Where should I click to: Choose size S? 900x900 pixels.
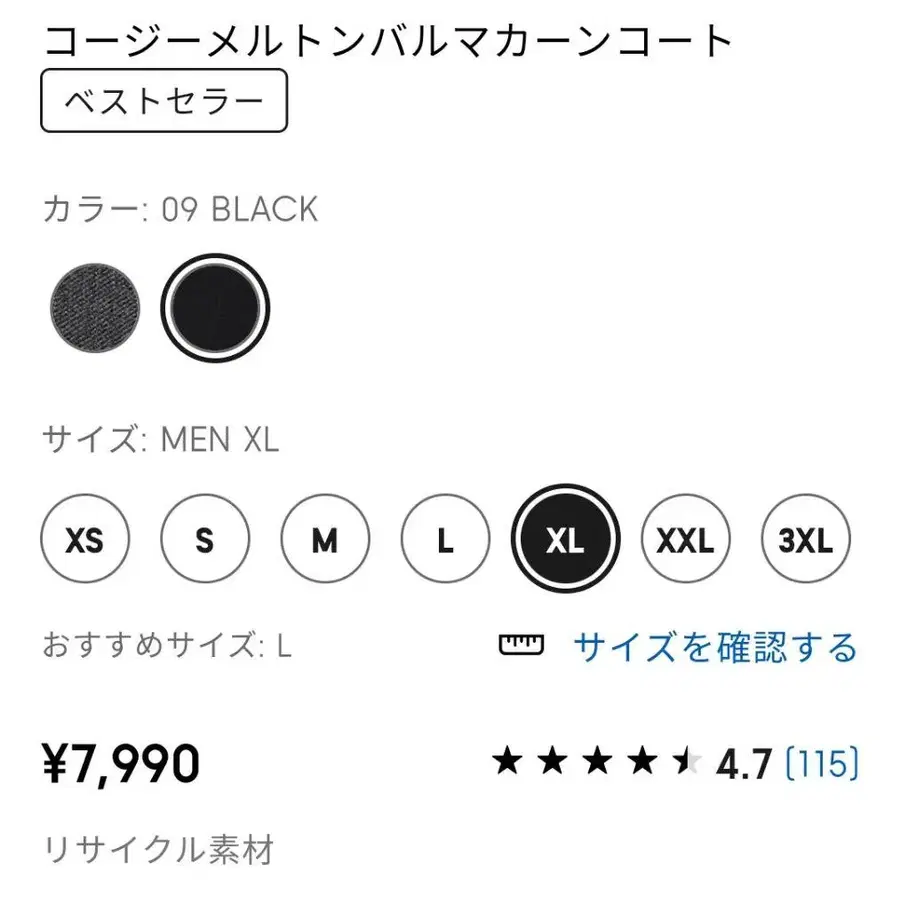point(205,541)
